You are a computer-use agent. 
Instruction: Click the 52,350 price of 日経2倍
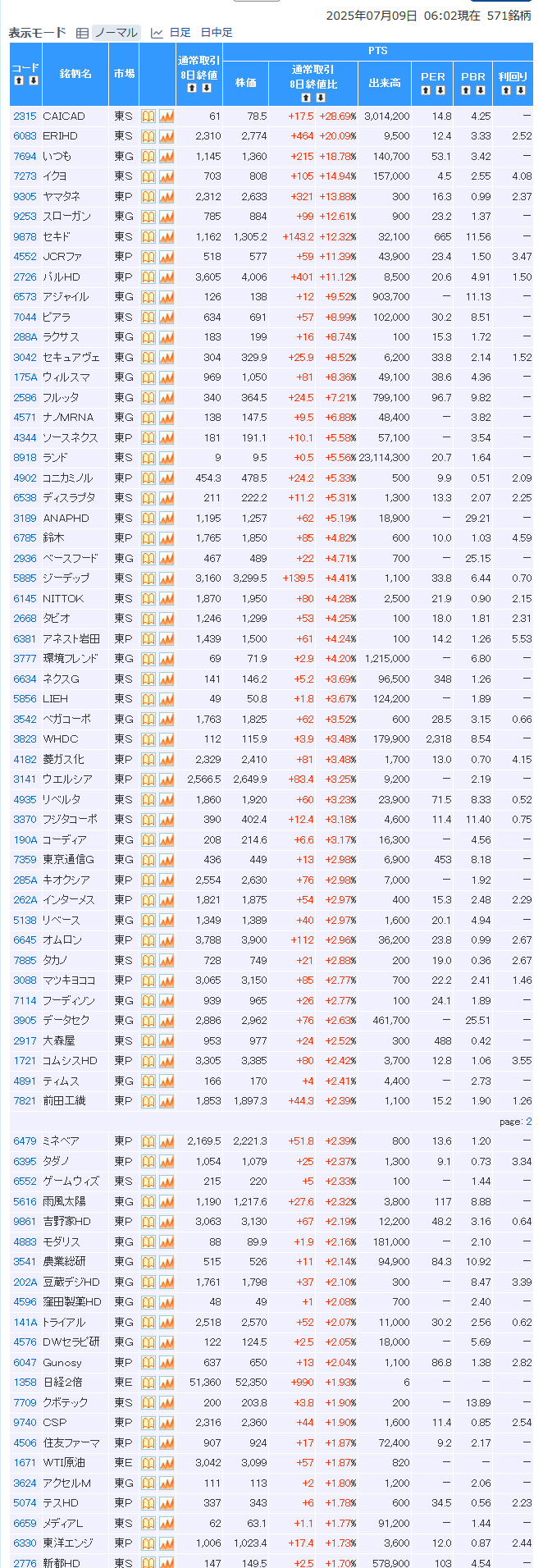click(x=251, y=1383)
